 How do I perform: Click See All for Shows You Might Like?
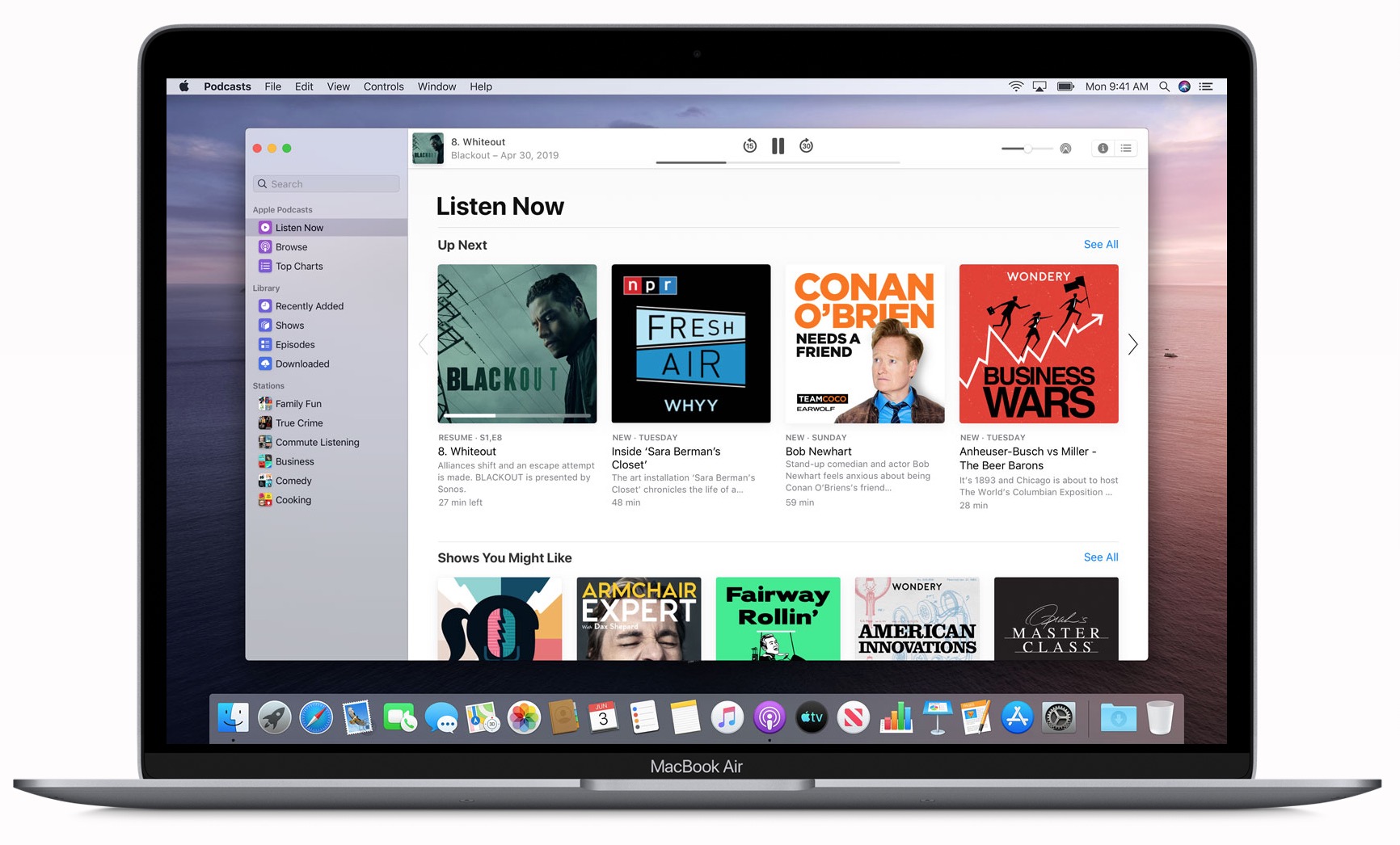click(x=1101, y=557)
